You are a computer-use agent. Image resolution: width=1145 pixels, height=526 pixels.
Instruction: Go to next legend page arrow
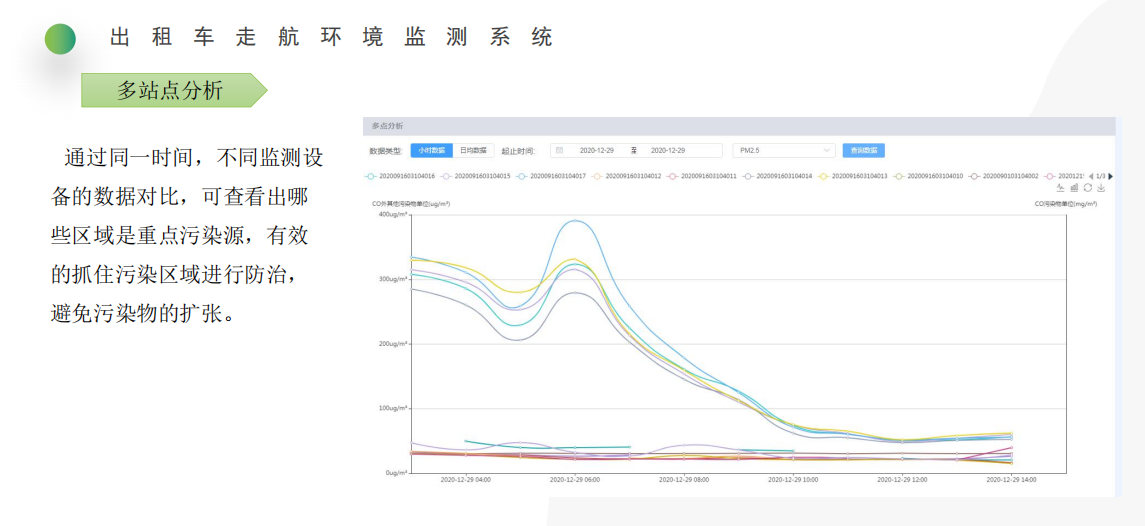coord(1111,176)
